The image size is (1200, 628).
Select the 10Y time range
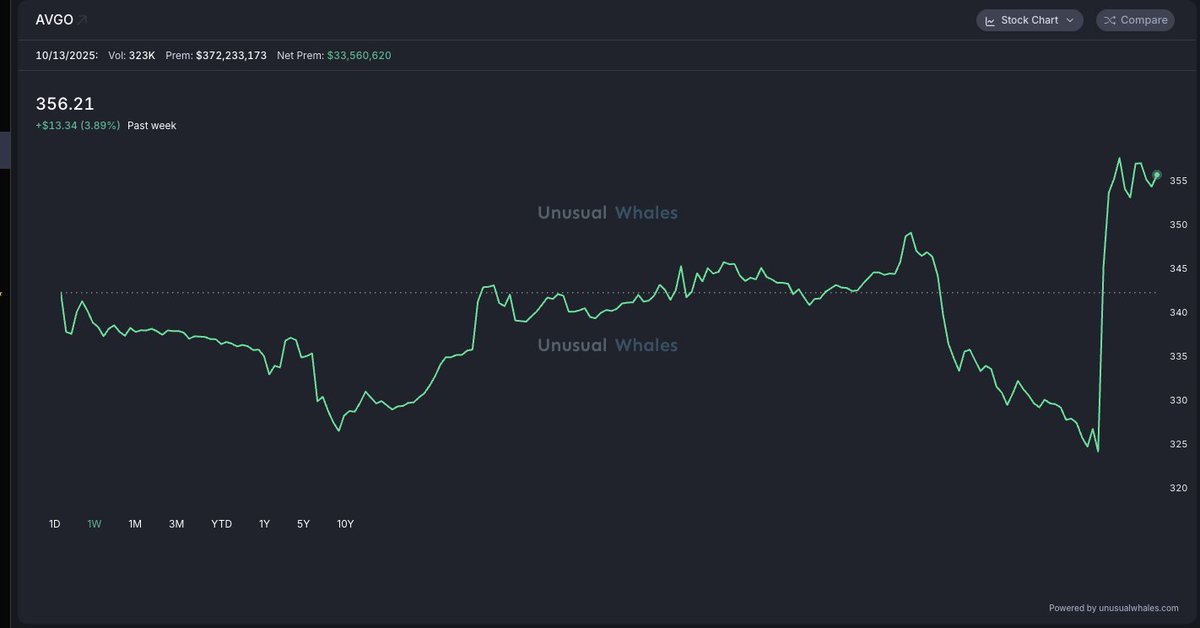point(345,524)
